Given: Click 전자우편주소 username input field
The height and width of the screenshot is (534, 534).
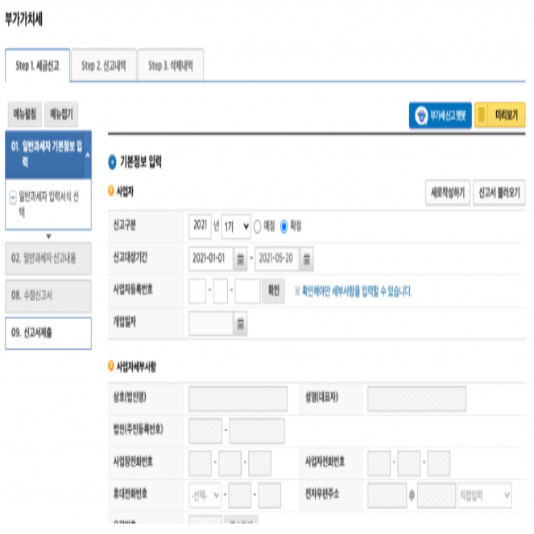Looking at the screenshot, I should [387, 495].
